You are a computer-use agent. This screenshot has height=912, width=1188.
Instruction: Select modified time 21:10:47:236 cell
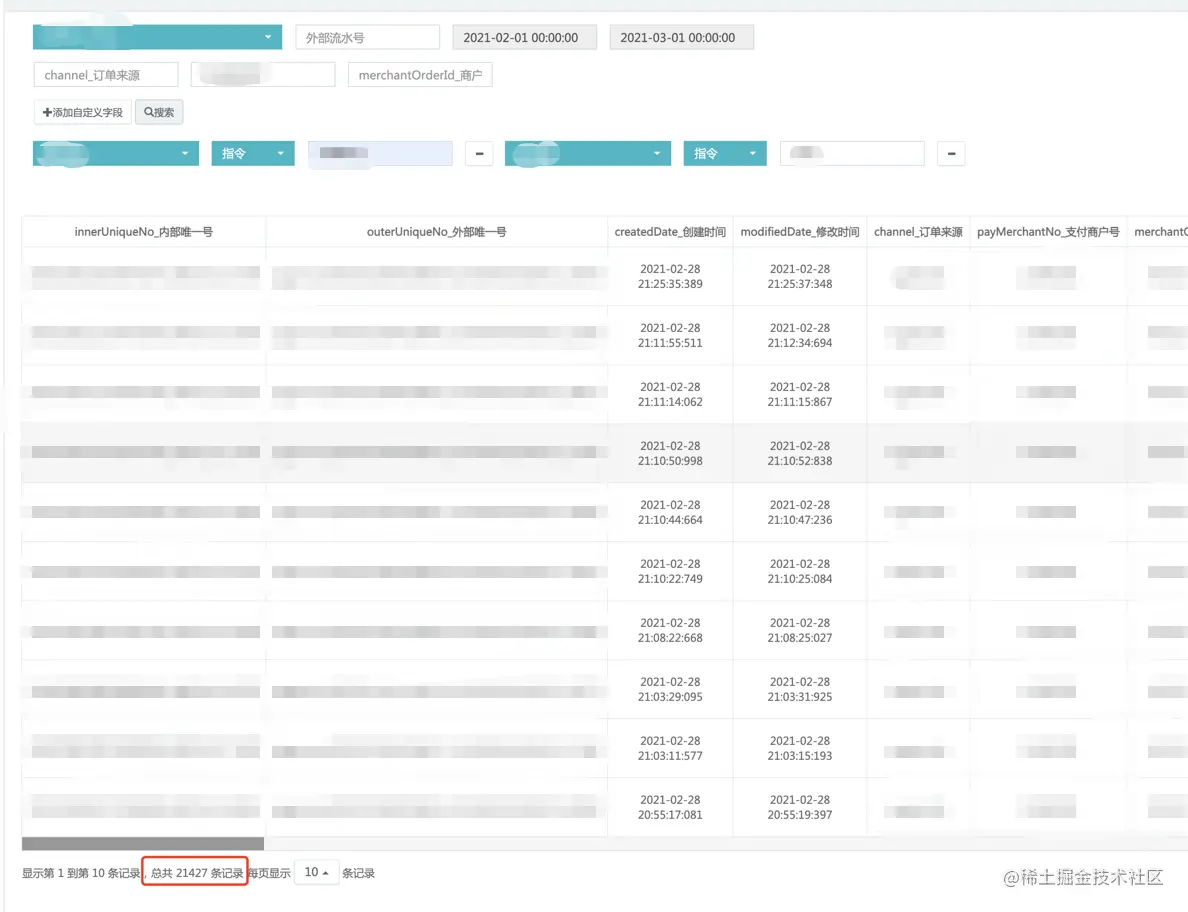pos(799,513)
